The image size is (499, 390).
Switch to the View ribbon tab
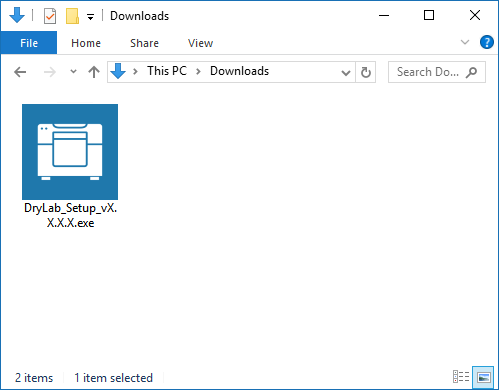[x=200, y=43]
